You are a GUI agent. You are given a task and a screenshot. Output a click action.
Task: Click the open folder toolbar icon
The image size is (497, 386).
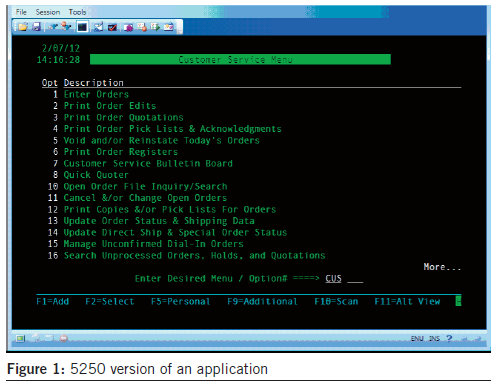(23, 27)
